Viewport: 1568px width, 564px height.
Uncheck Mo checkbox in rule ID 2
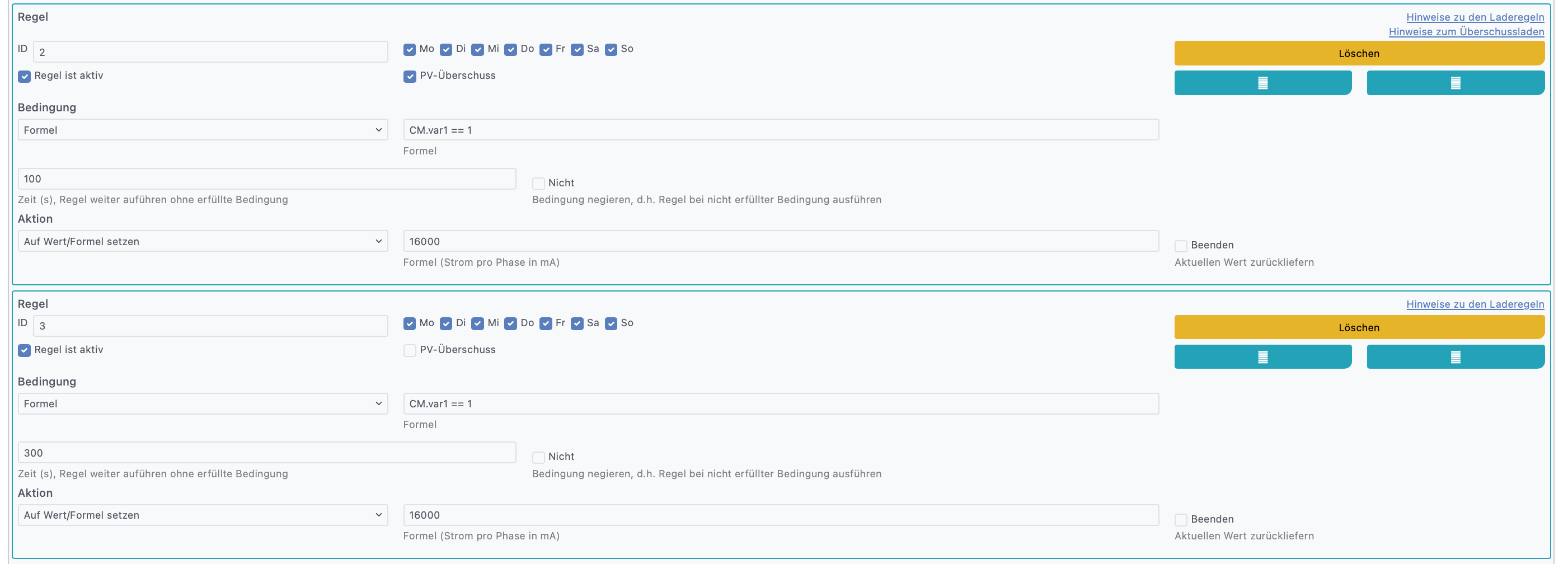(410, 49)
